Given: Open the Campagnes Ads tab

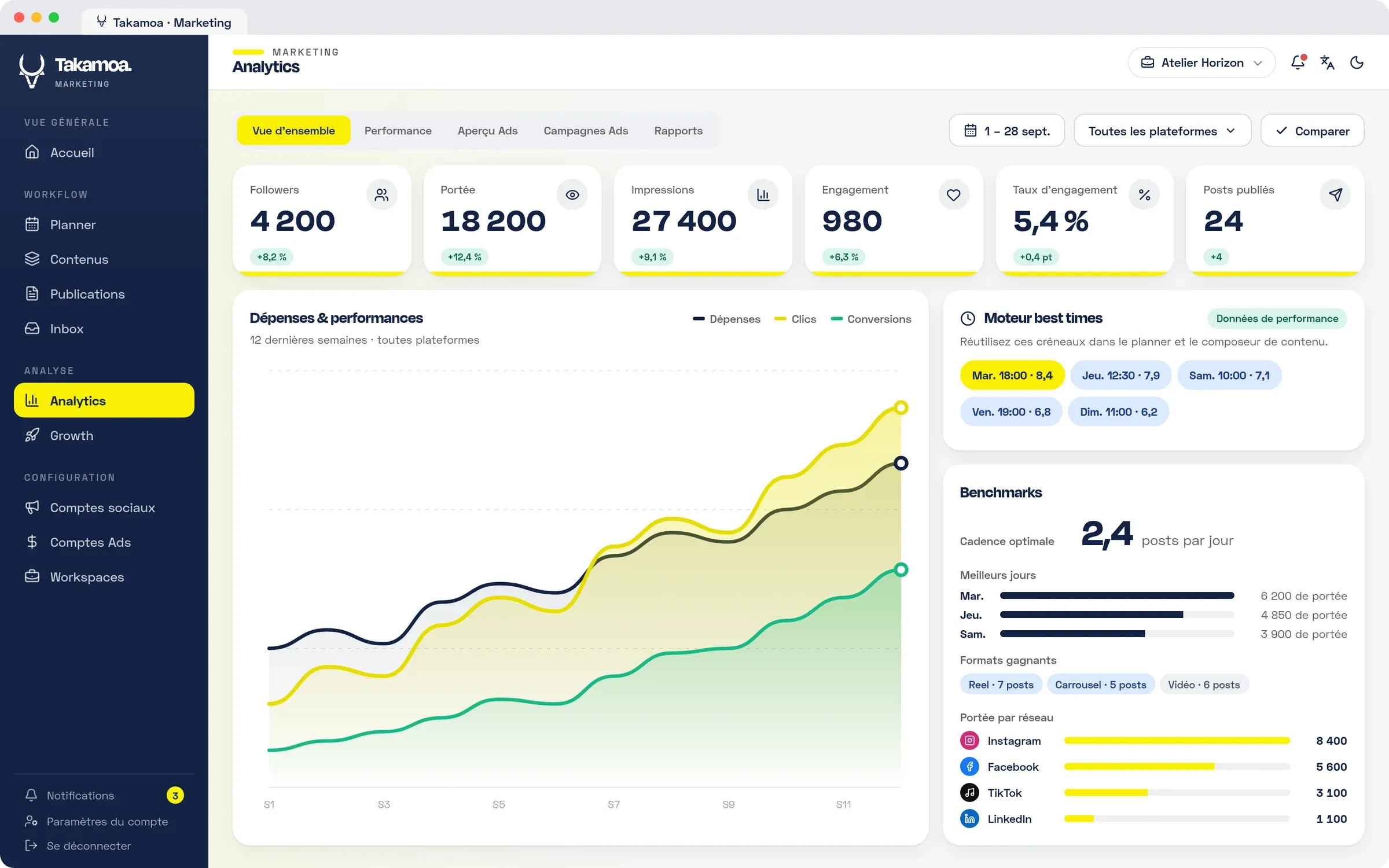Looking at the screenshot, I should tap(586, 131).
